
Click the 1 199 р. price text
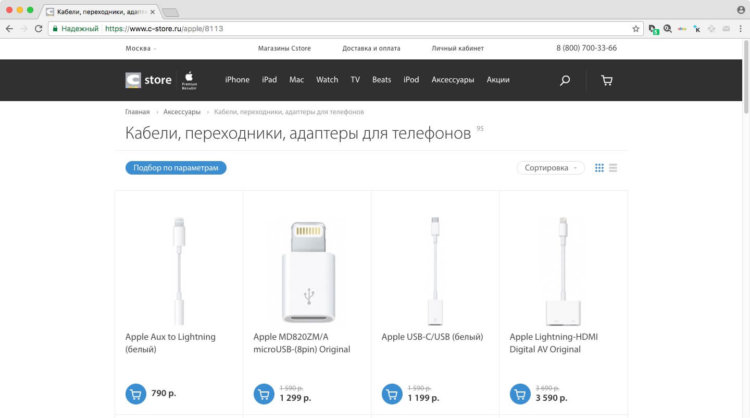pyautogui.click(x=423, y=398)
